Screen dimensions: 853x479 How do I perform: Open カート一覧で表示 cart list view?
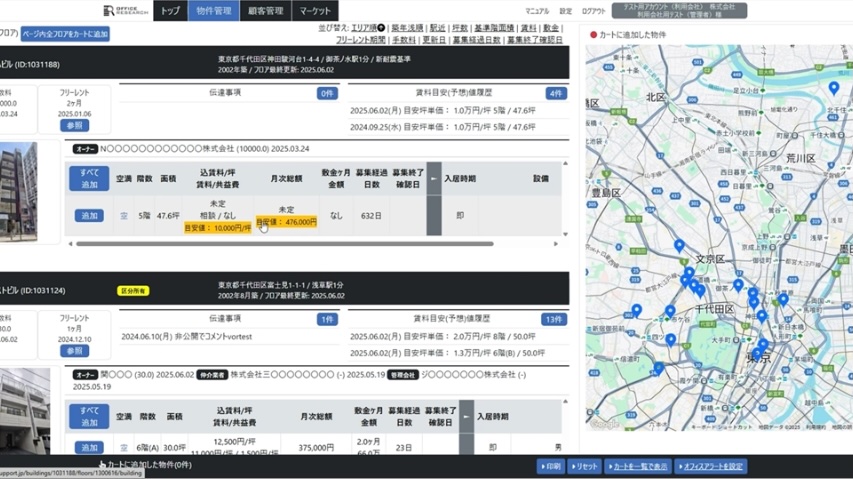tap(638, 467)
